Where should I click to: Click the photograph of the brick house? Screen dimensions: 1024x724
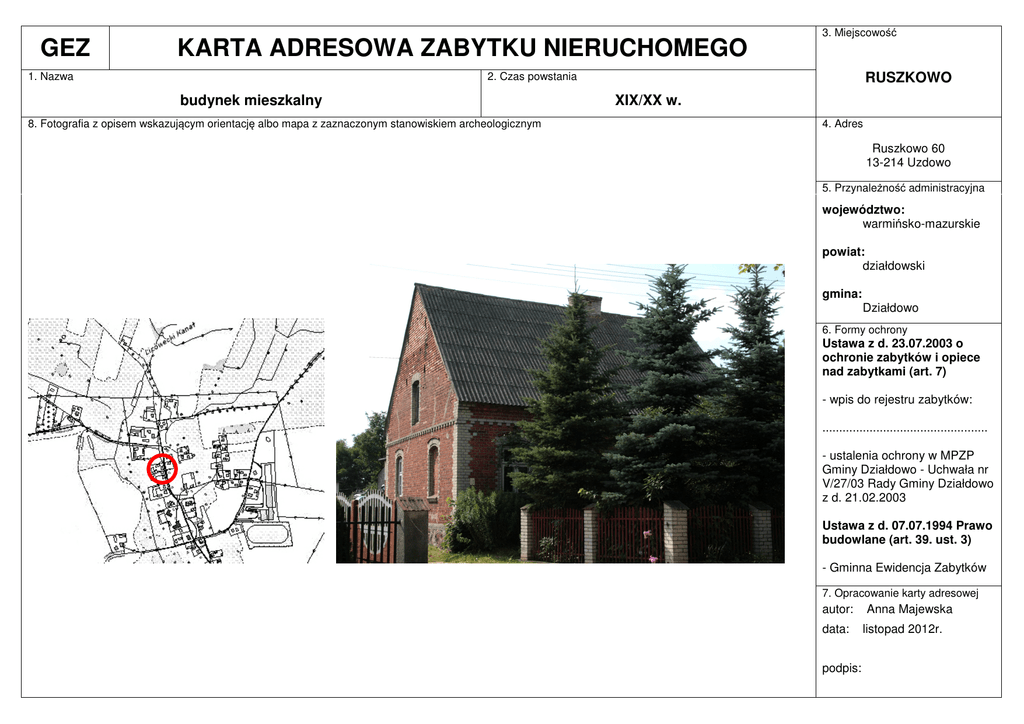click(560, 413)
